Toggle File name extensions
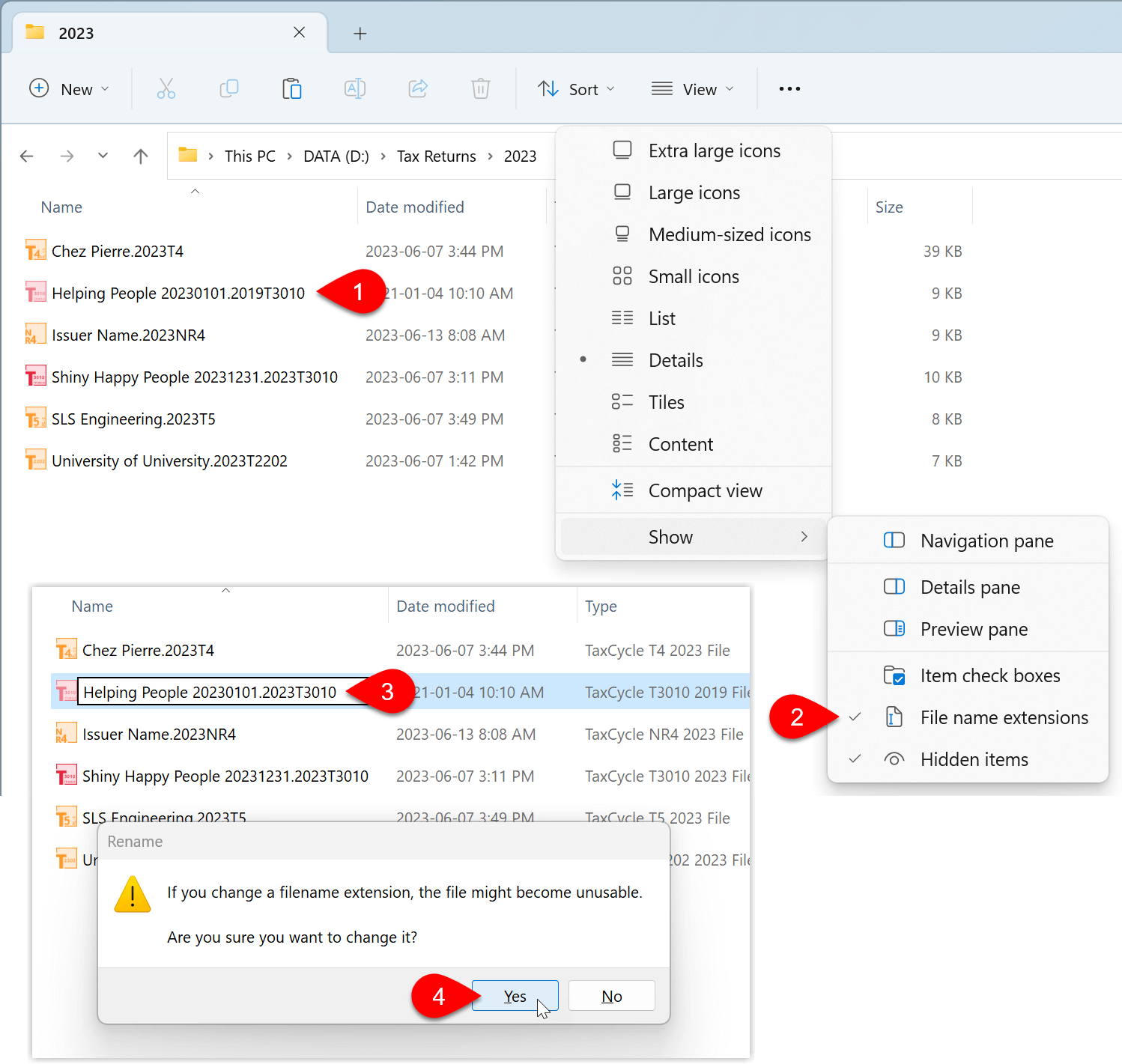This screenshot has height=1064, width=1122. click(x=968, y=717)
